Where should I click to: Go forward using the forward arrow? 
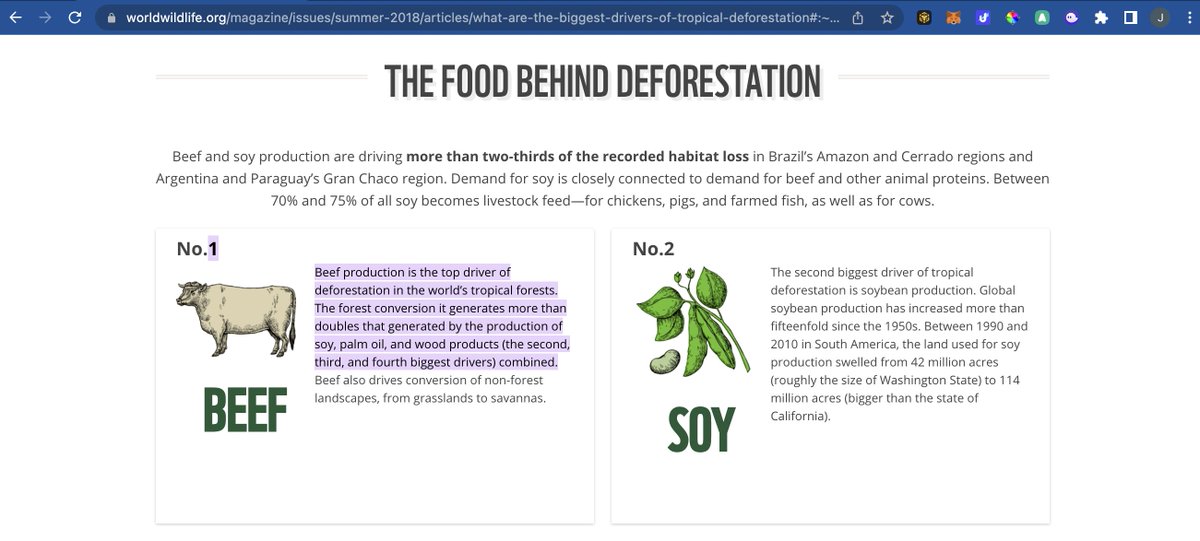click(45, 17)
